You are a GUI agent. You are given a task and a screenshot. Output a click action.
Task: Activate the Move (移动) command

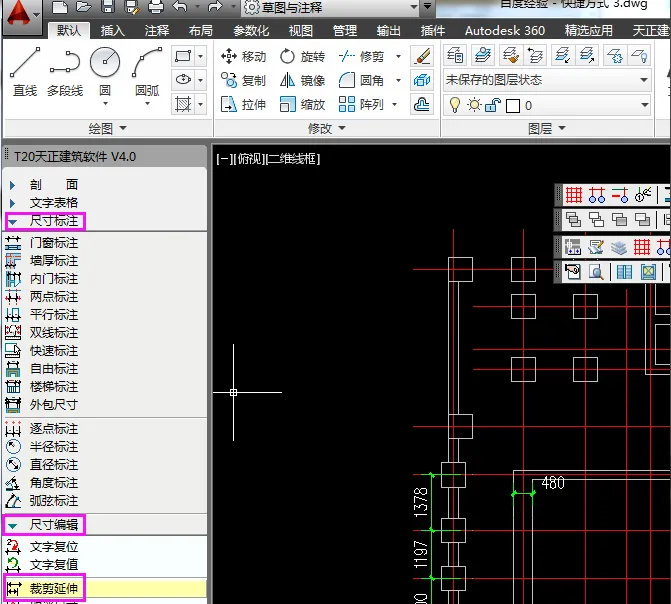point(243,56)
